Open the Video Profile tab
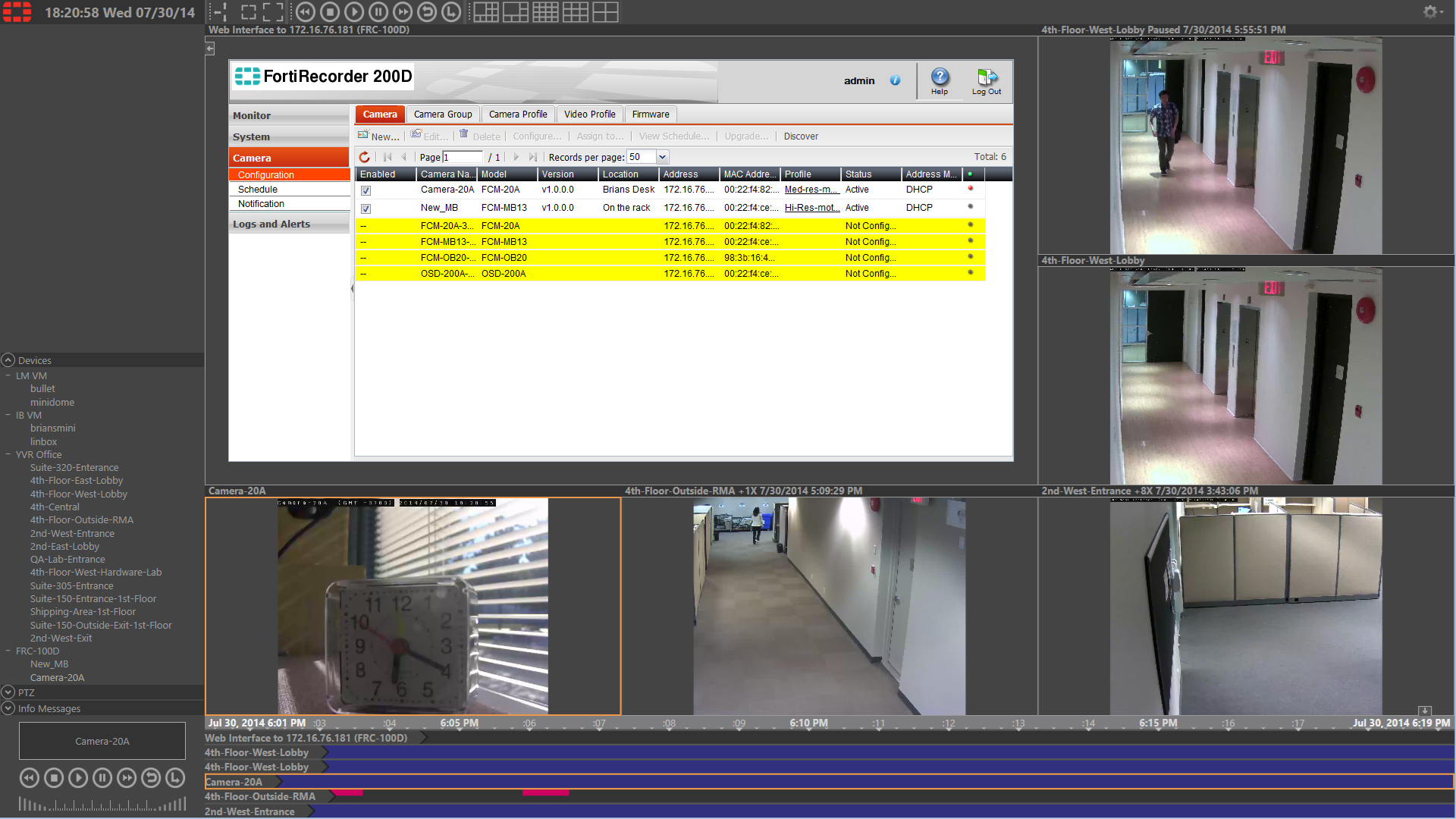The height and width of the screenshot is (819, 1456). click(x=589, y=114)
